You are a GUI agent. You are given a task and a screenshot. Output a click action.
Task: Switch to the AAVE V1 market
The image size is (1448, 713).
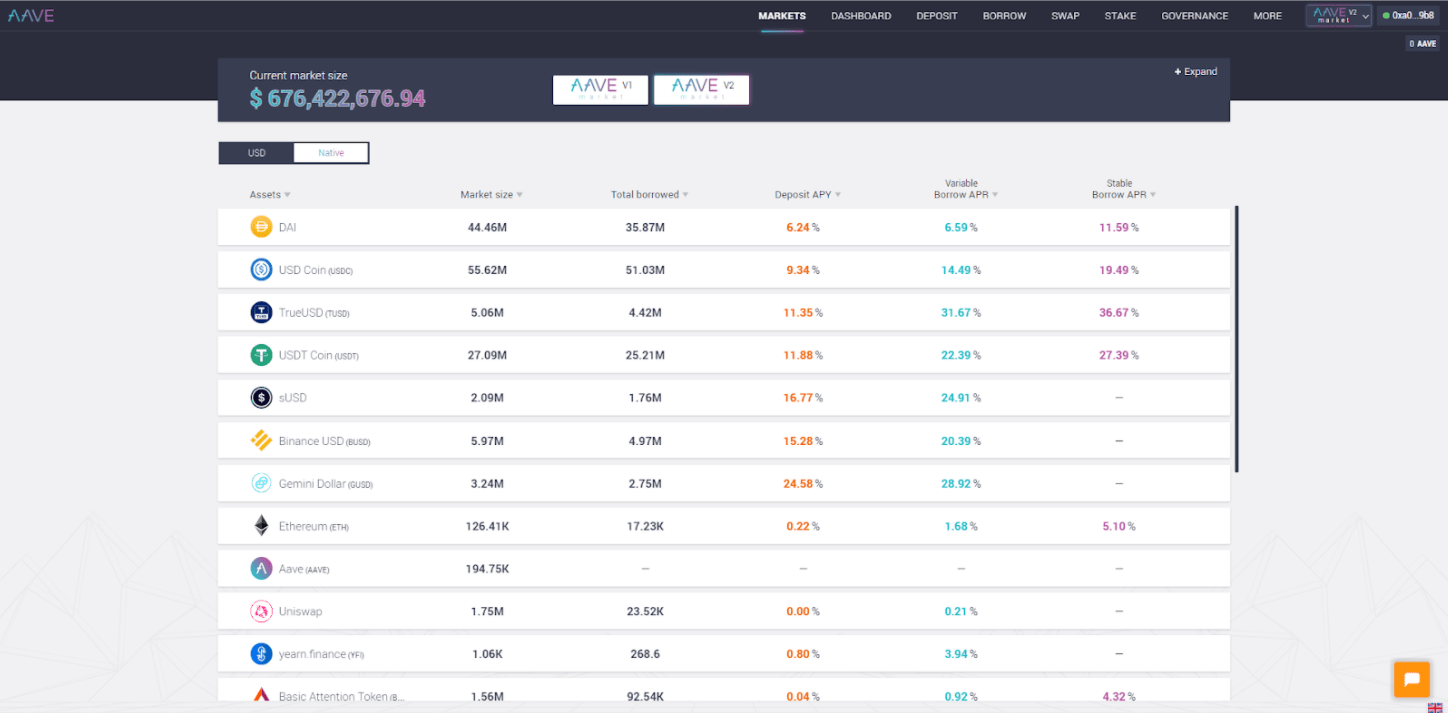600,89
